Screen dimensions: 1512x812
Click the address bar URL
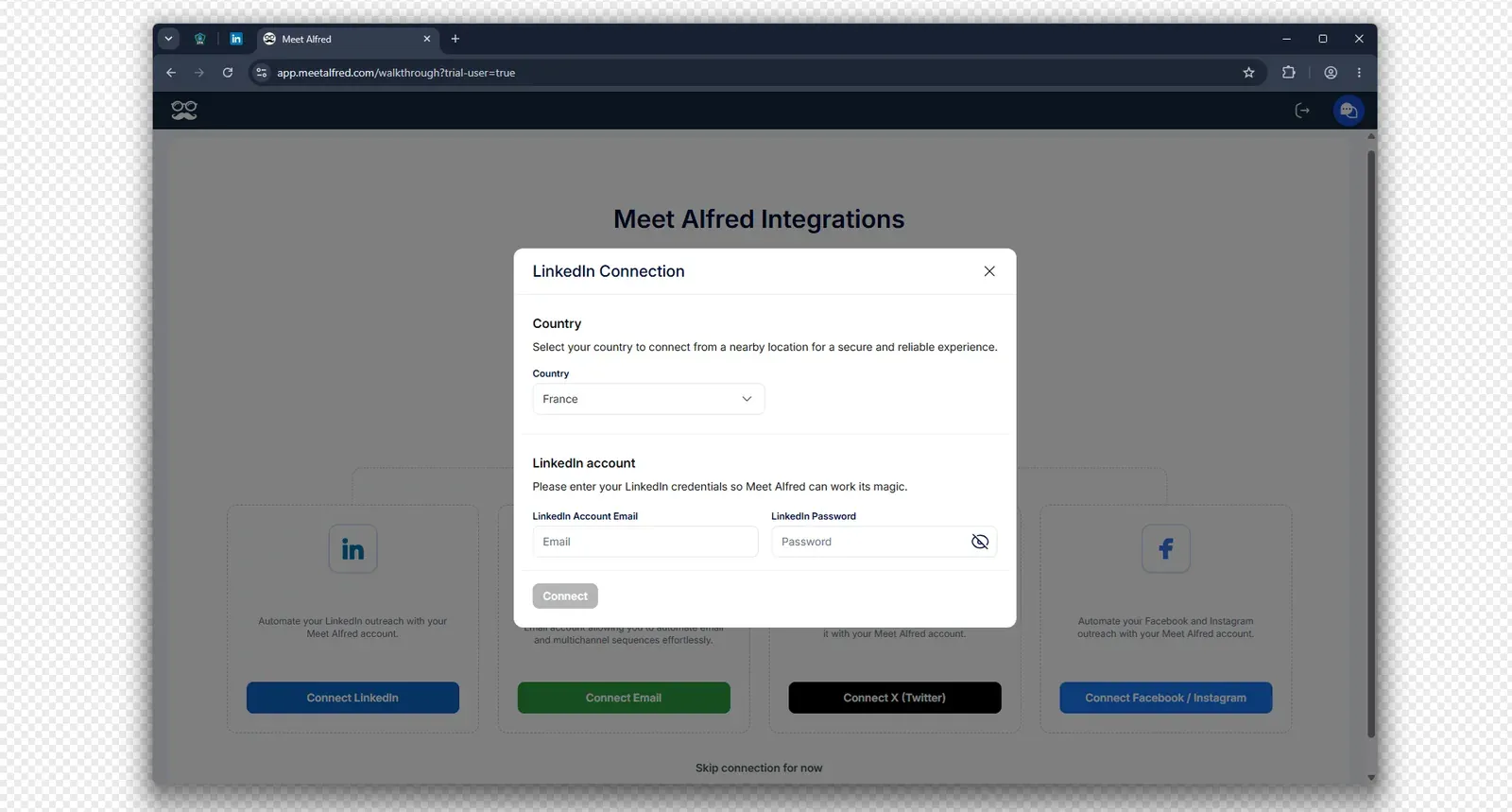click(396, 73)
